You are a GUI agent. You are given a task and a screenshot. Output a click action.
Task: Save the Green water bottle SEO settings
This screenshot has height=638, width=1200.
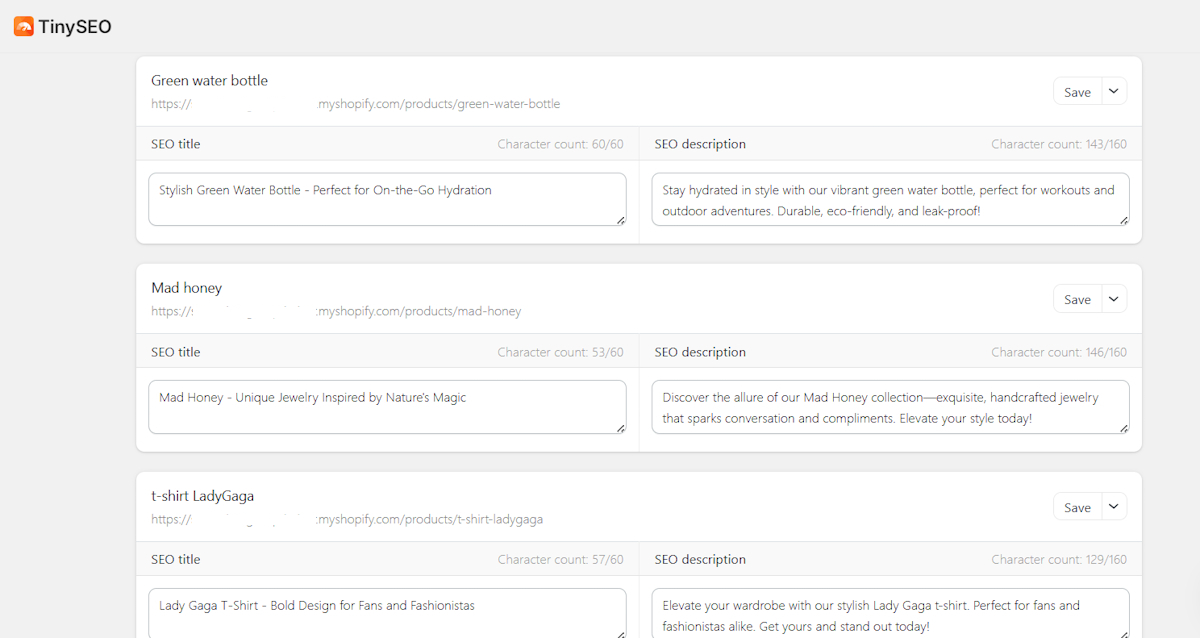(x=1077, y=92)
